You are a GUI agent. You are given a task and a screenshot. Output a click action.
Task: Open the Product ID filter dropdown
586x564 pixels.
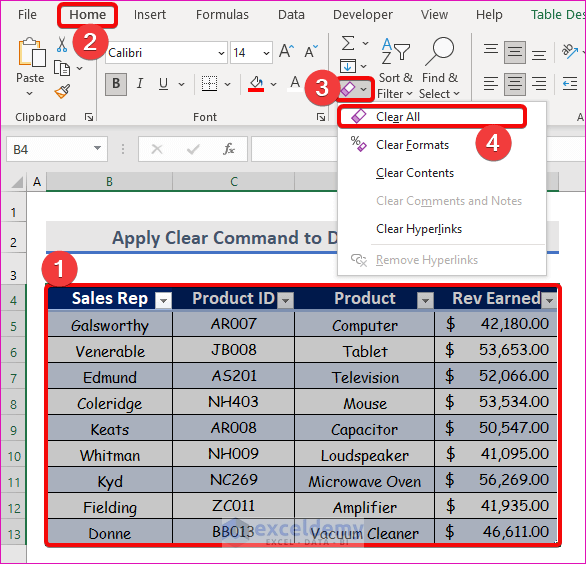286,300
